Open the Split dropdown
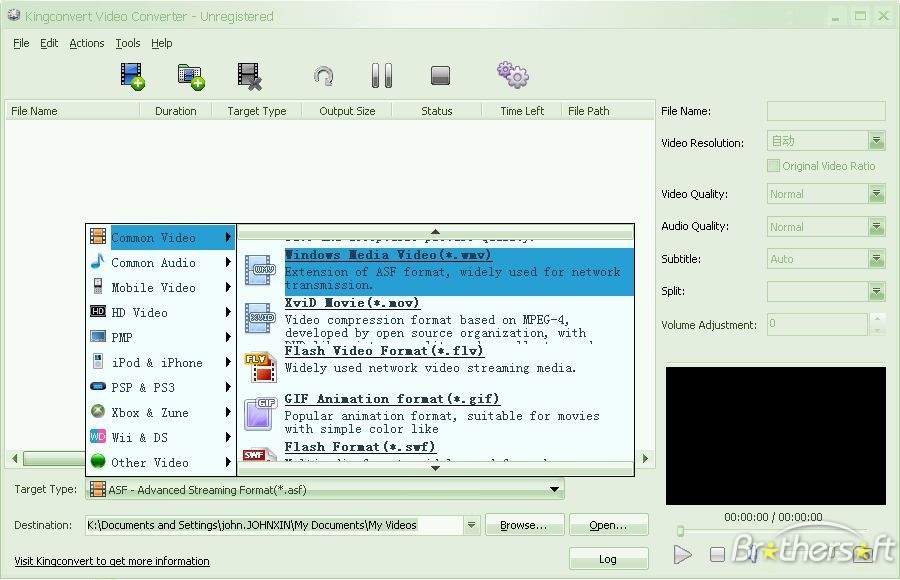 [x=876, y=292]
